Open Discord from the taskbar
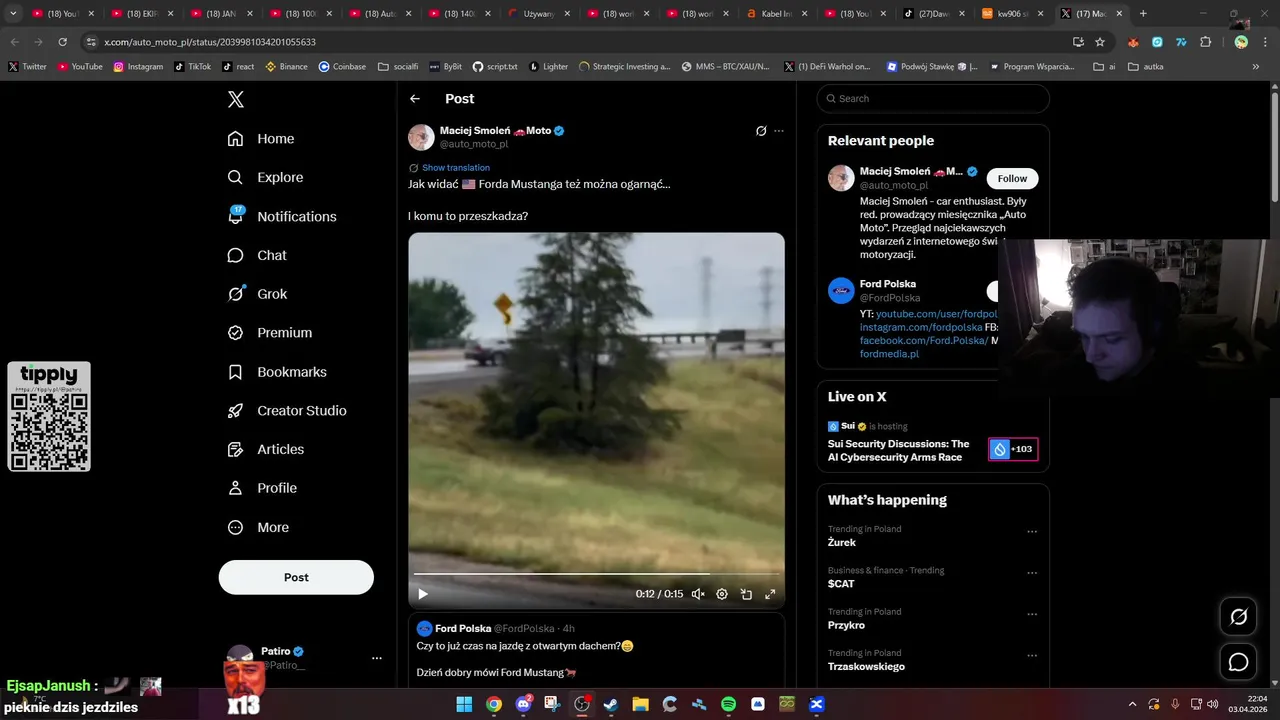 (x=523, y=704)
